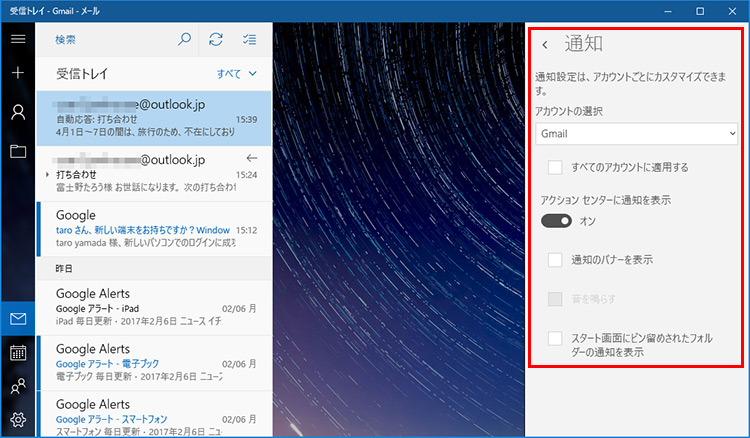The width and height of the screenshot is (750, 438).
Task: Click the 受信トレイ folder heading
Action: (x=82, y=74)
